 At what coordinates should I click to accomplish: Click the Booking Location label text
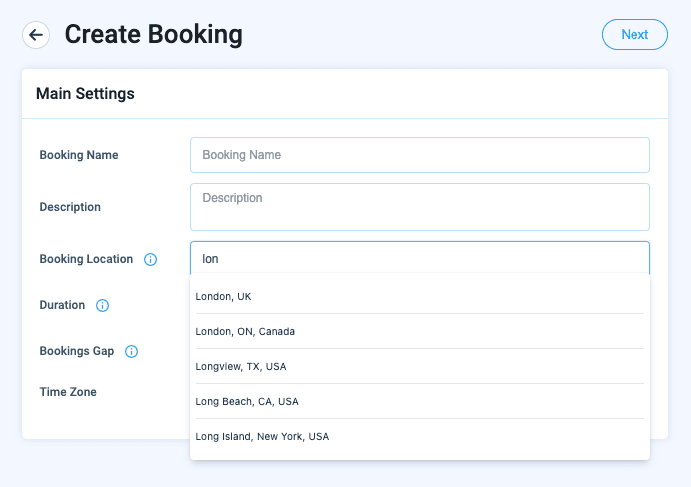86,259
